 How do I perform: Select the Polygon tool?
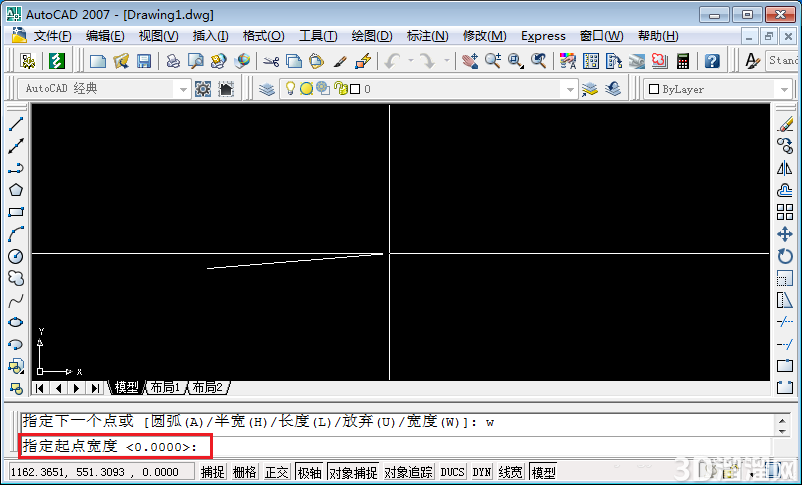(16, 190)
